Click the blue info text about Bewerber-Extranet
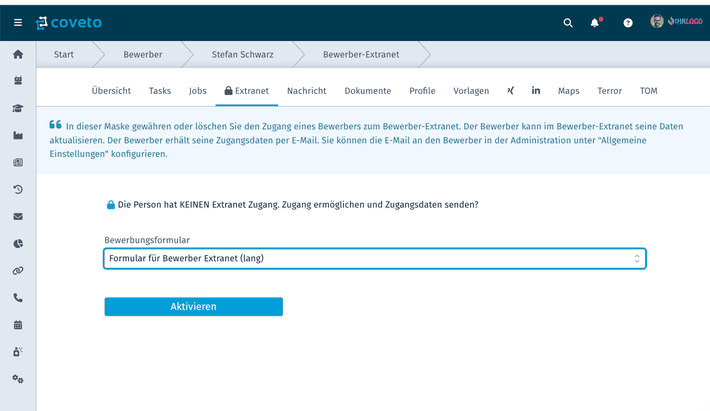This screenshot has height=411, width=710. [366, 140]
